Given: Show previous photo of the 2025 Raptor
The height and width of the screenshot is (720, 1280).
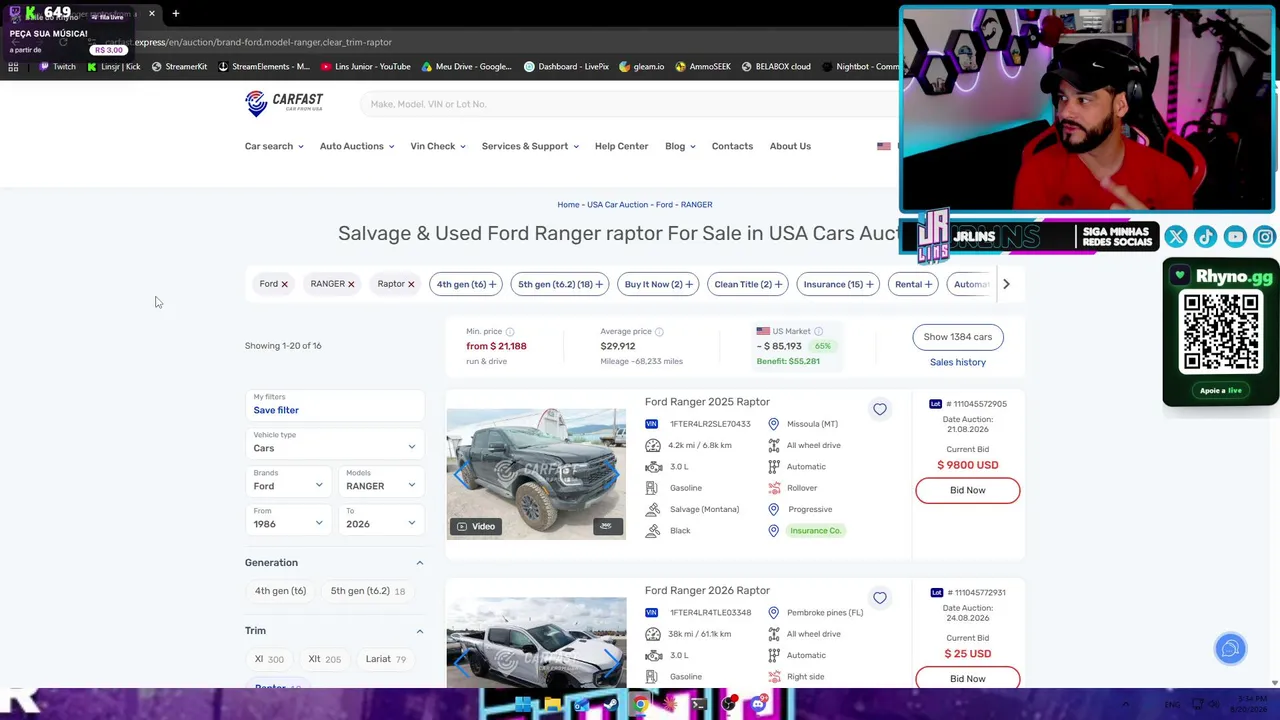Looking at the screenshot, I should coord(461,473).
